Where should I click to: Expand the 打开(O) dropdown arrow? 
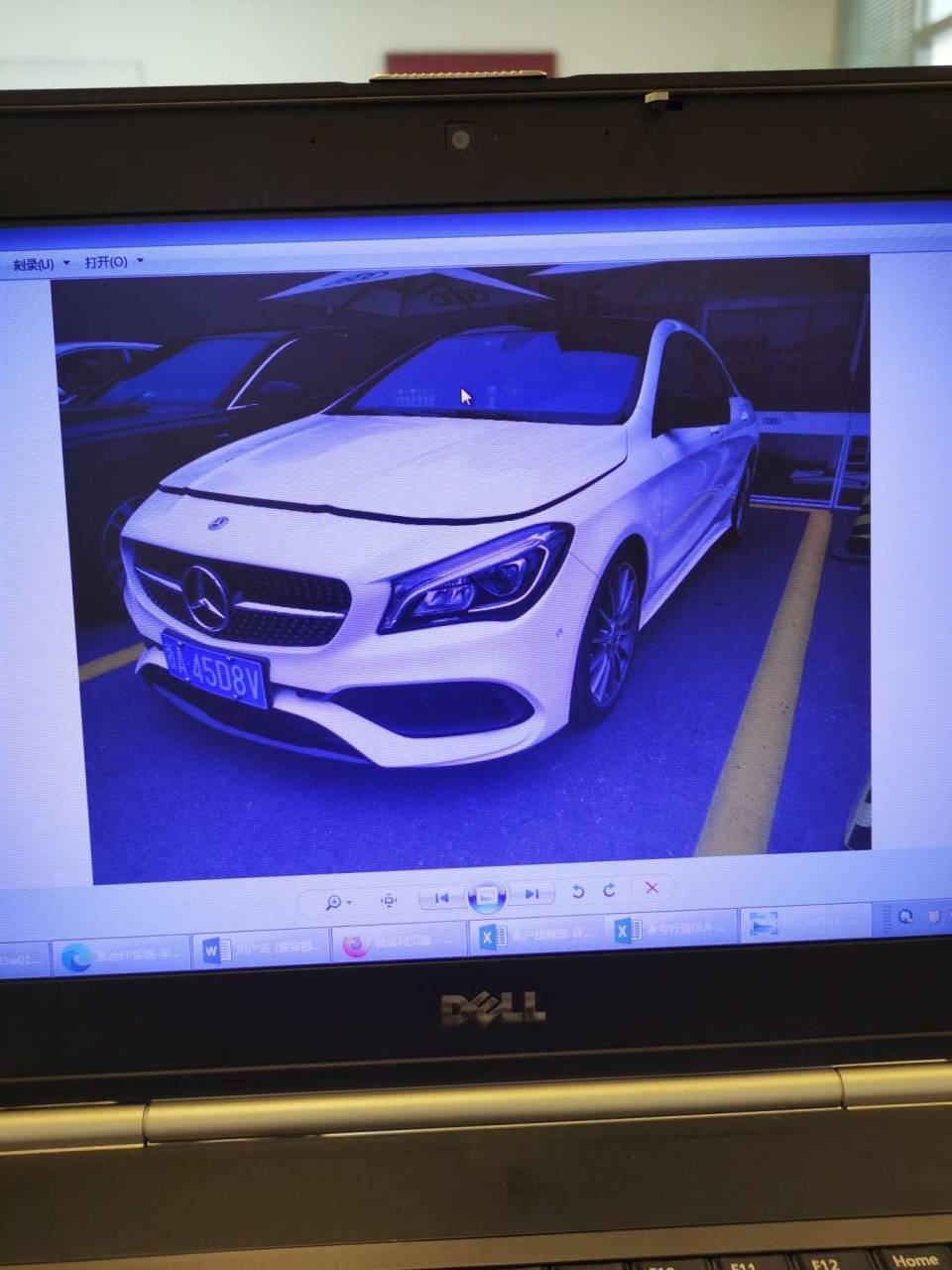[140, 261]
